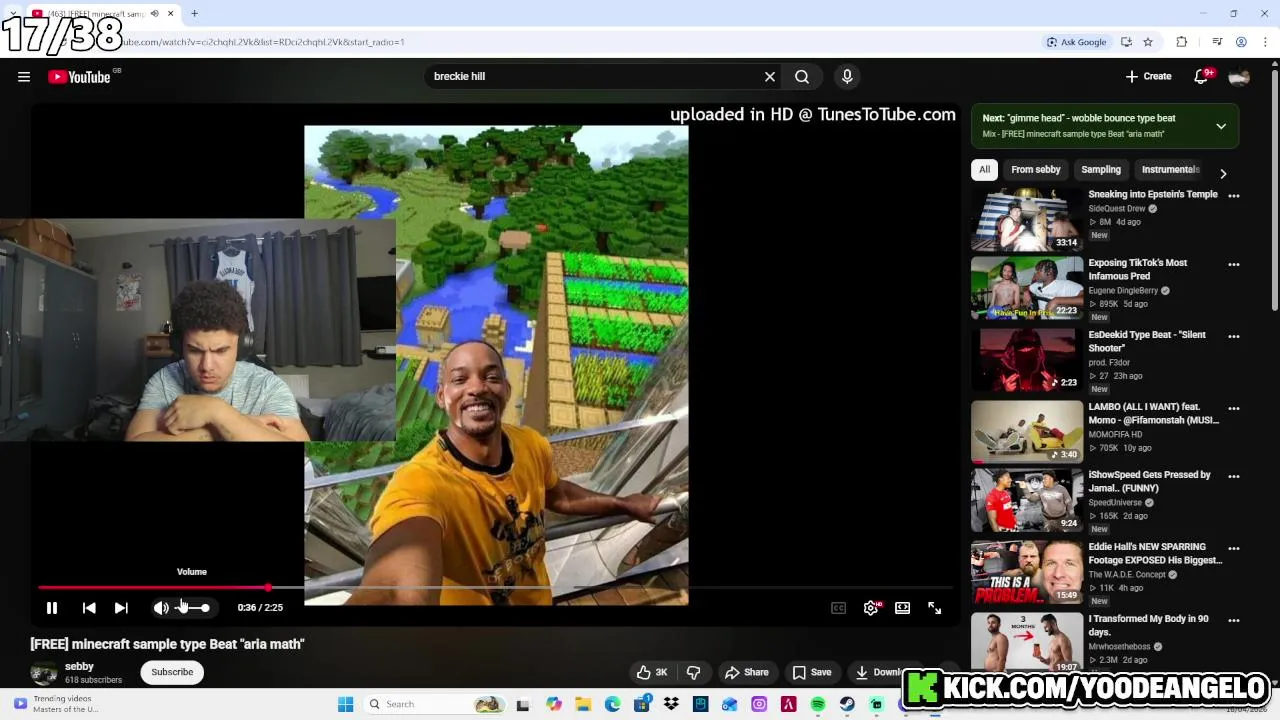Open Chrome extensions puzzle icon

(1182, 42)
